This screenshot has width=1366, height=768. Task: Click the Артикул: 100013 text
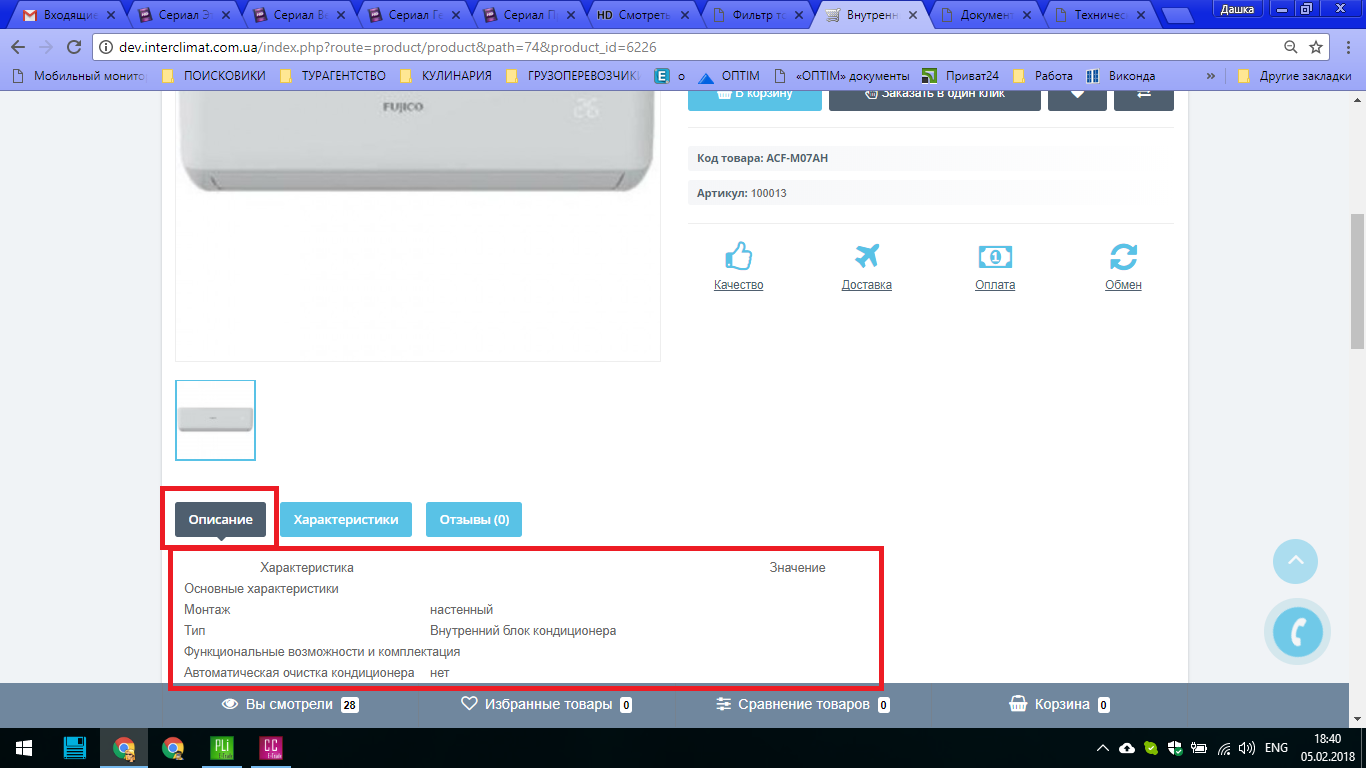pyautogui.click(x=742, y=193)
